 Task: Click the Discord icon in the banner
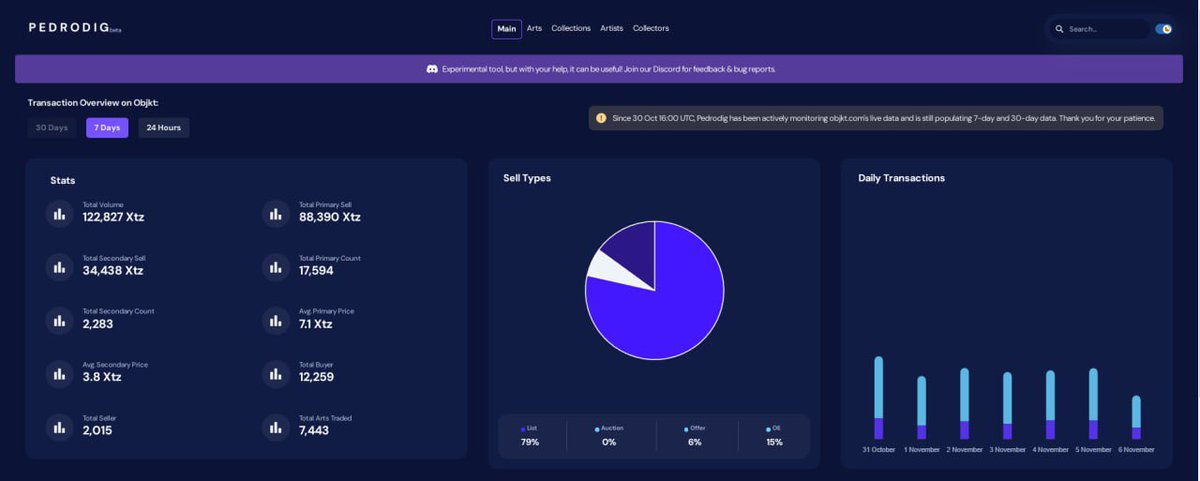coord(432,69)
